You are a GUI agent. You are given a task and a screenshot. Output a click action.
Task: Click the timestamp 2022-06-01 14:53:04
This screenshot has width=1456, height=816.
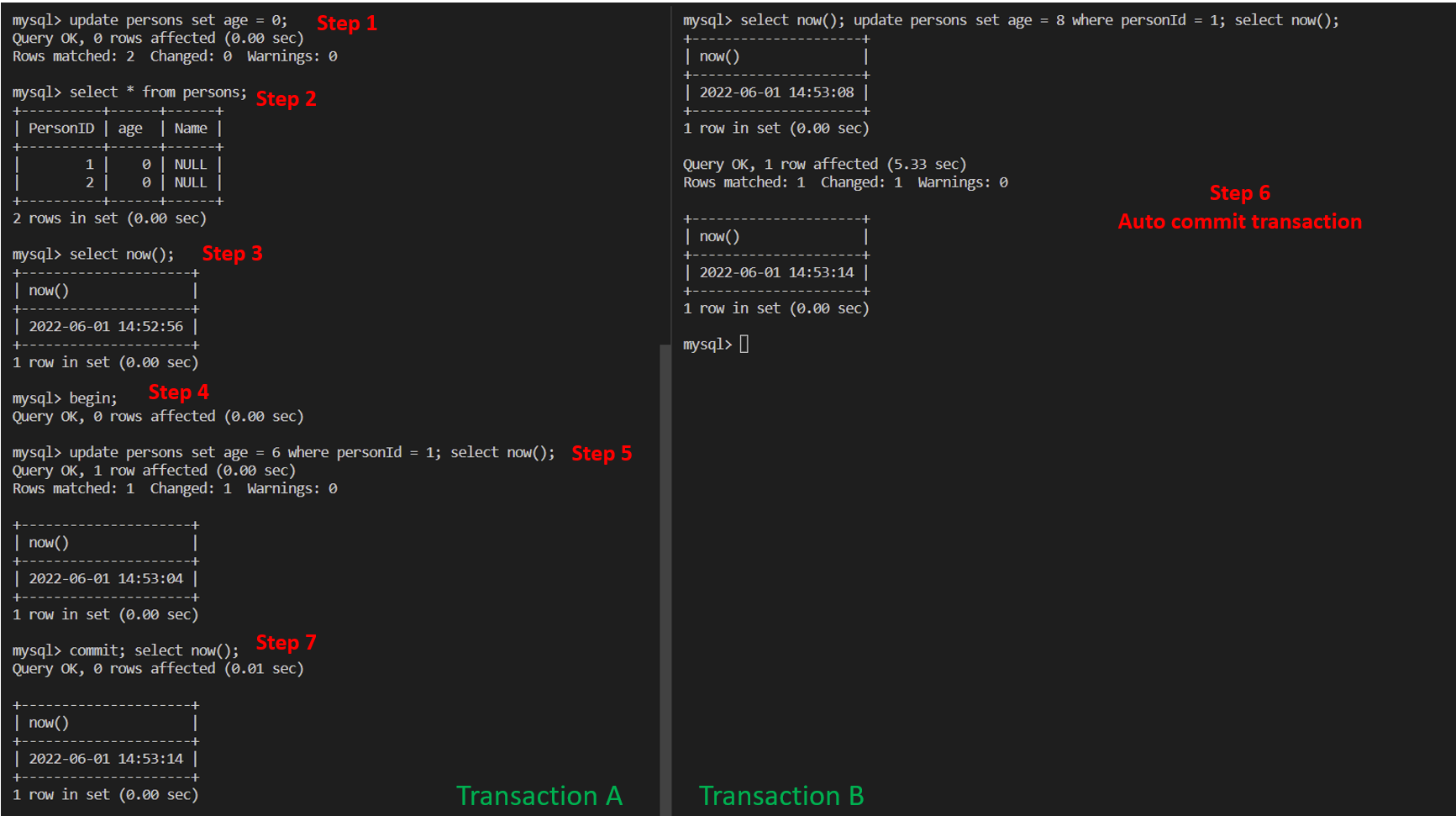click(x=106, y=579)
